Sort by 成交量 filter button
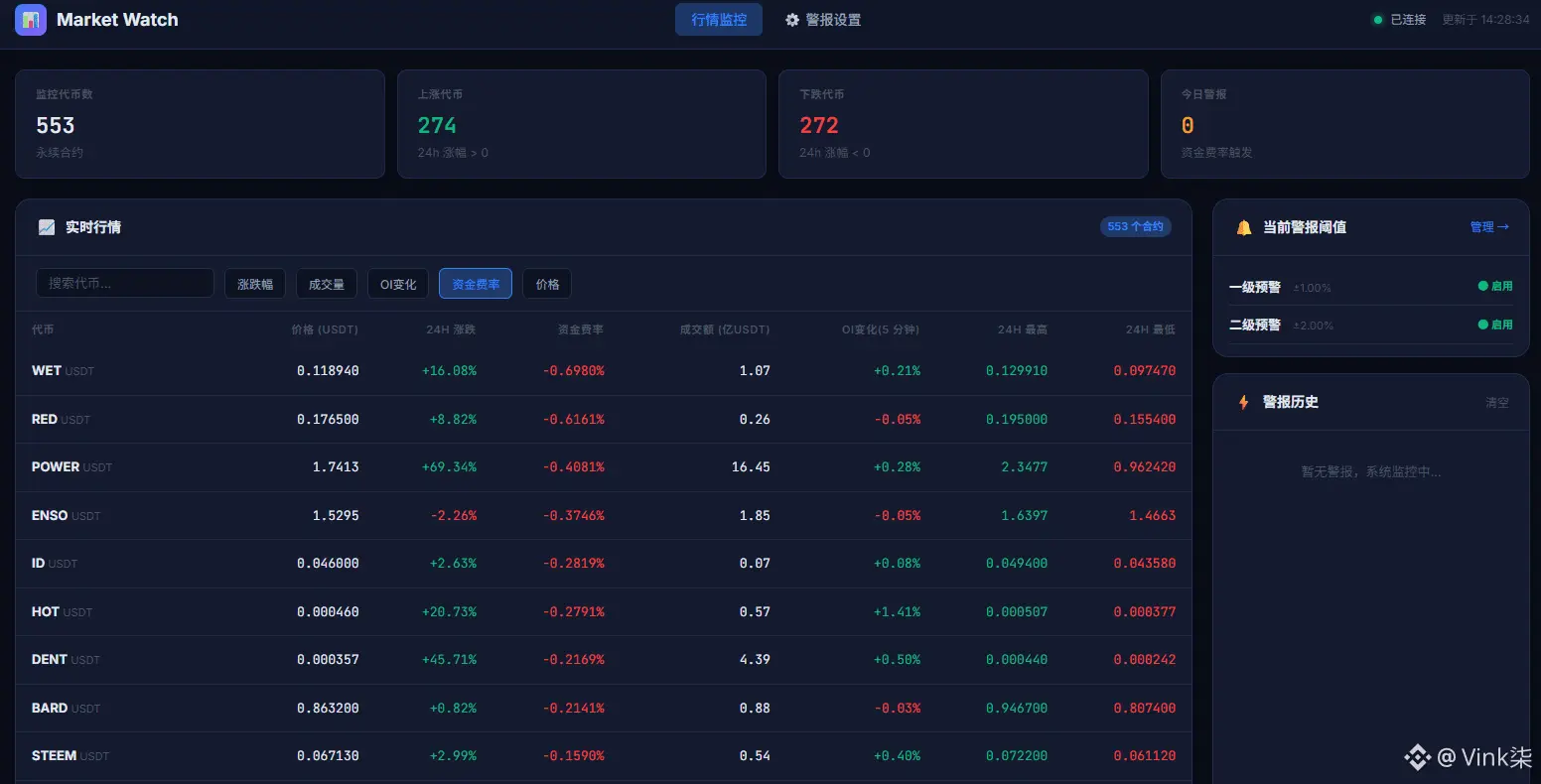The height and width of the screenshot is (784, 1541). point(327,284)
